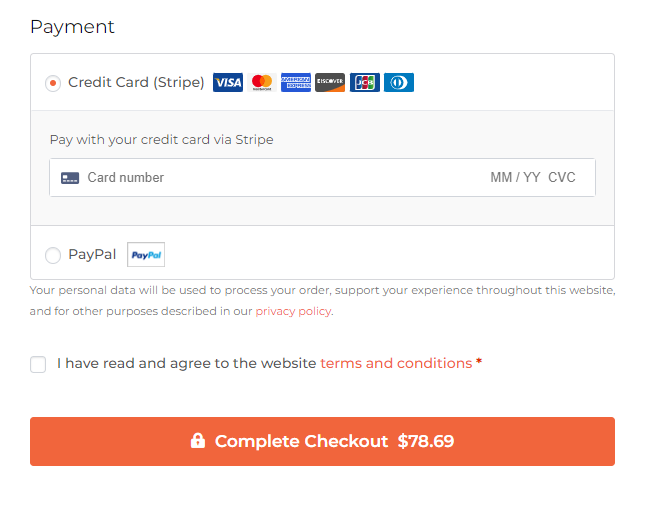Check the terms and conditions agreement box
The width and height of the screenshot is (654, 505).
click(38, 364)
